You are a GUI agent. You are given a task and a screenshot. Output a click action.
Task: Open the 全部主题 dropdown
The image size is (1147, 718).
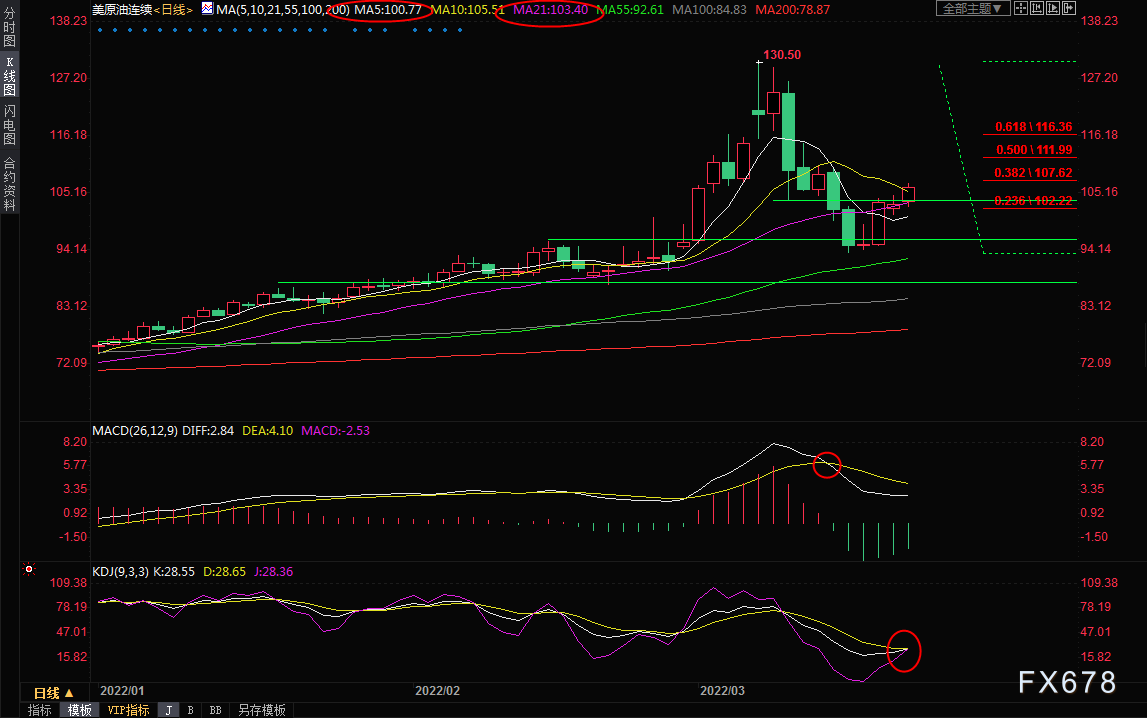[973, 8]
